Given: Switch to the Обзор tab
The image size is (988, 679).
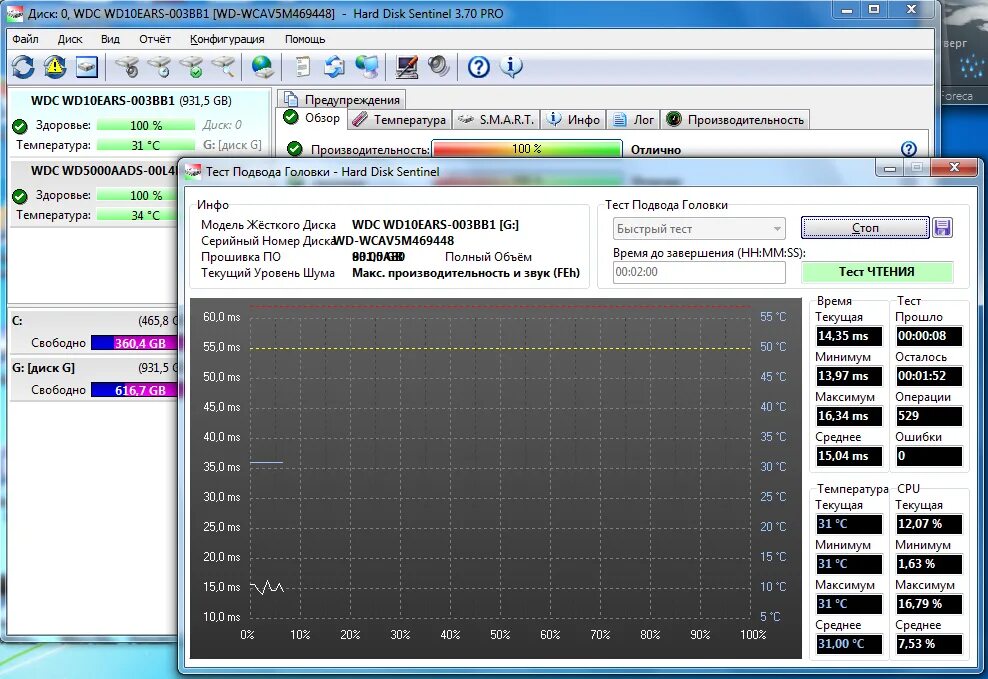Looking at the screenshot, I should (x=312, y=118).
